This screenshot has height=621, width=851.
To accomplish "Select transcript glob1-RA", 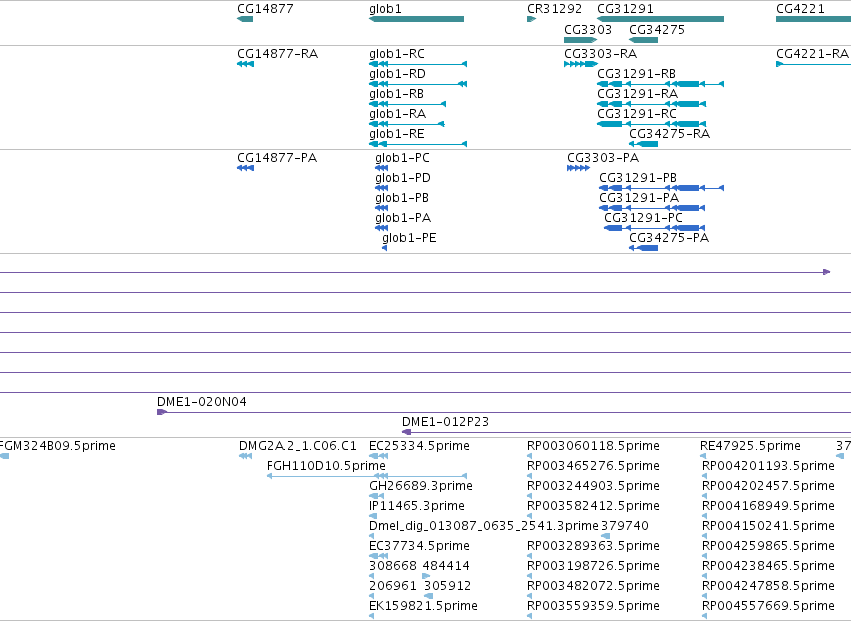I will [x=407, y=124].
